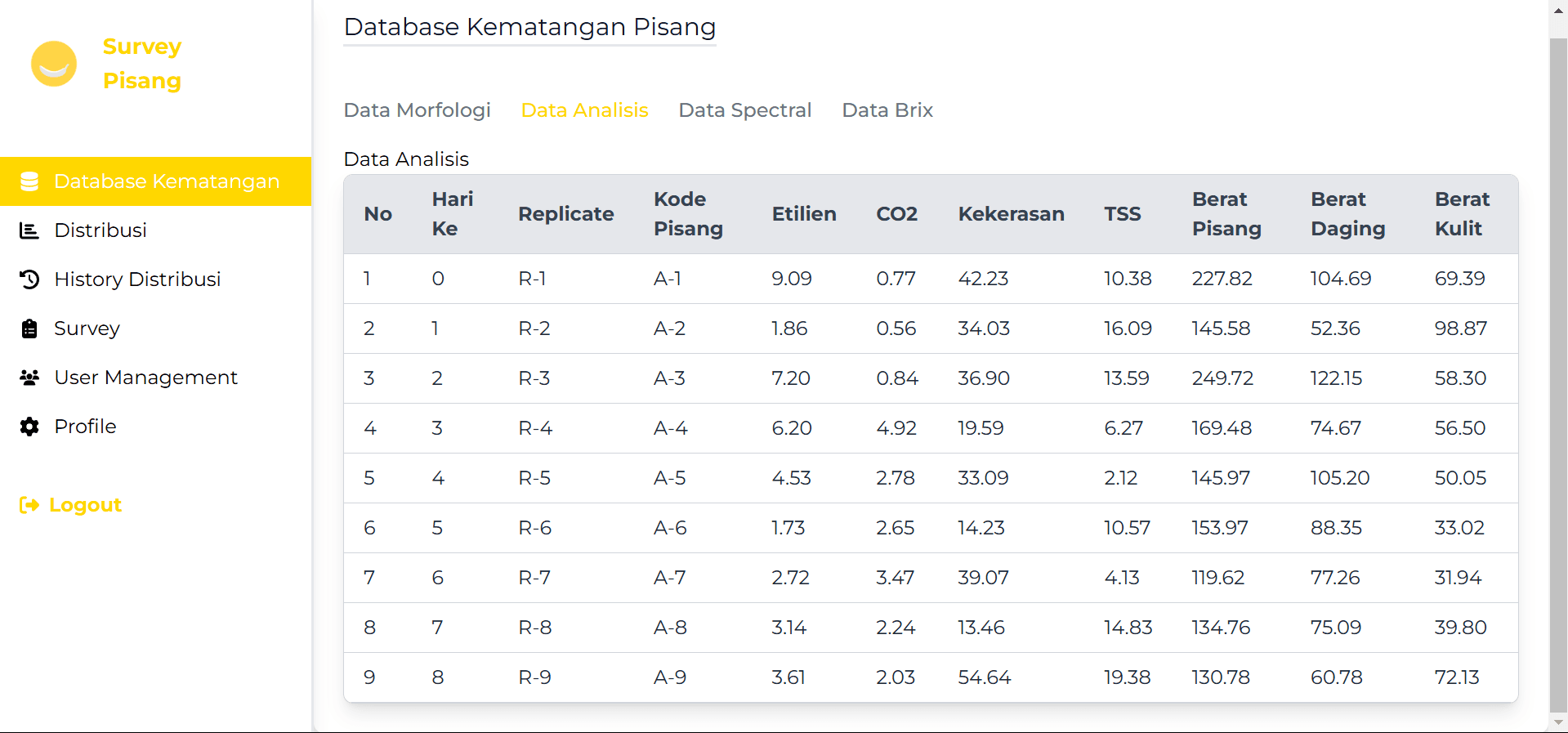Click kode pisang cell A-6

click(670, 528)
